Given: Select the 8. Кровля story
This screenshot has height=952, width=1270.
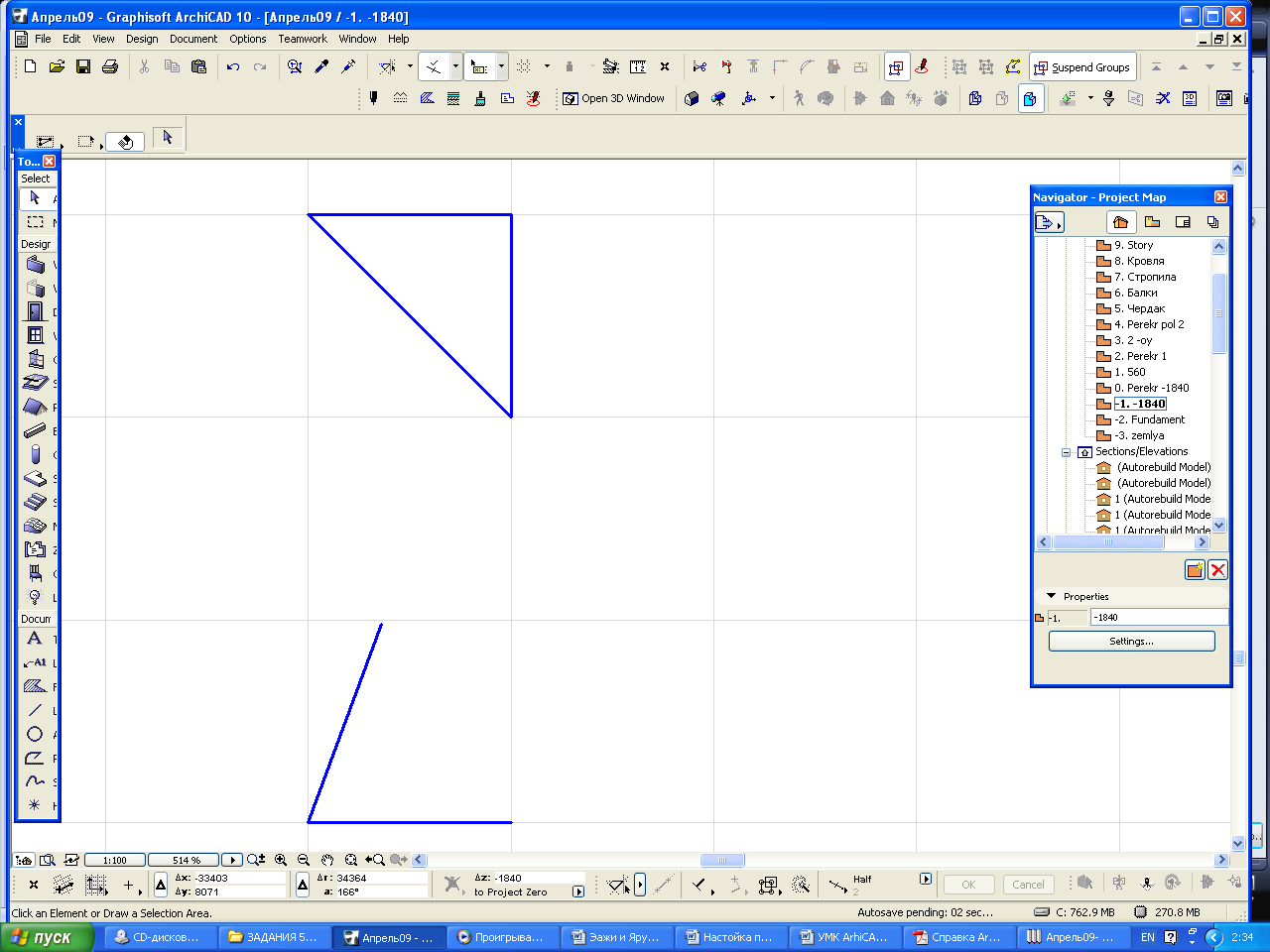Looking at the screenshot, I should click(x=1139, y=261).
